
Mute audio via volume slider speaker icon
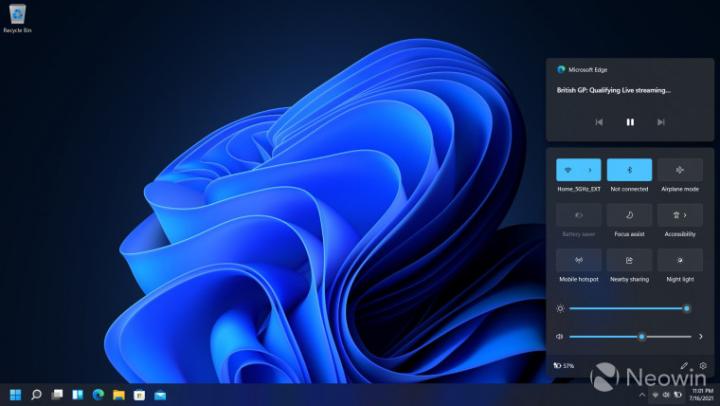(559, 337)
